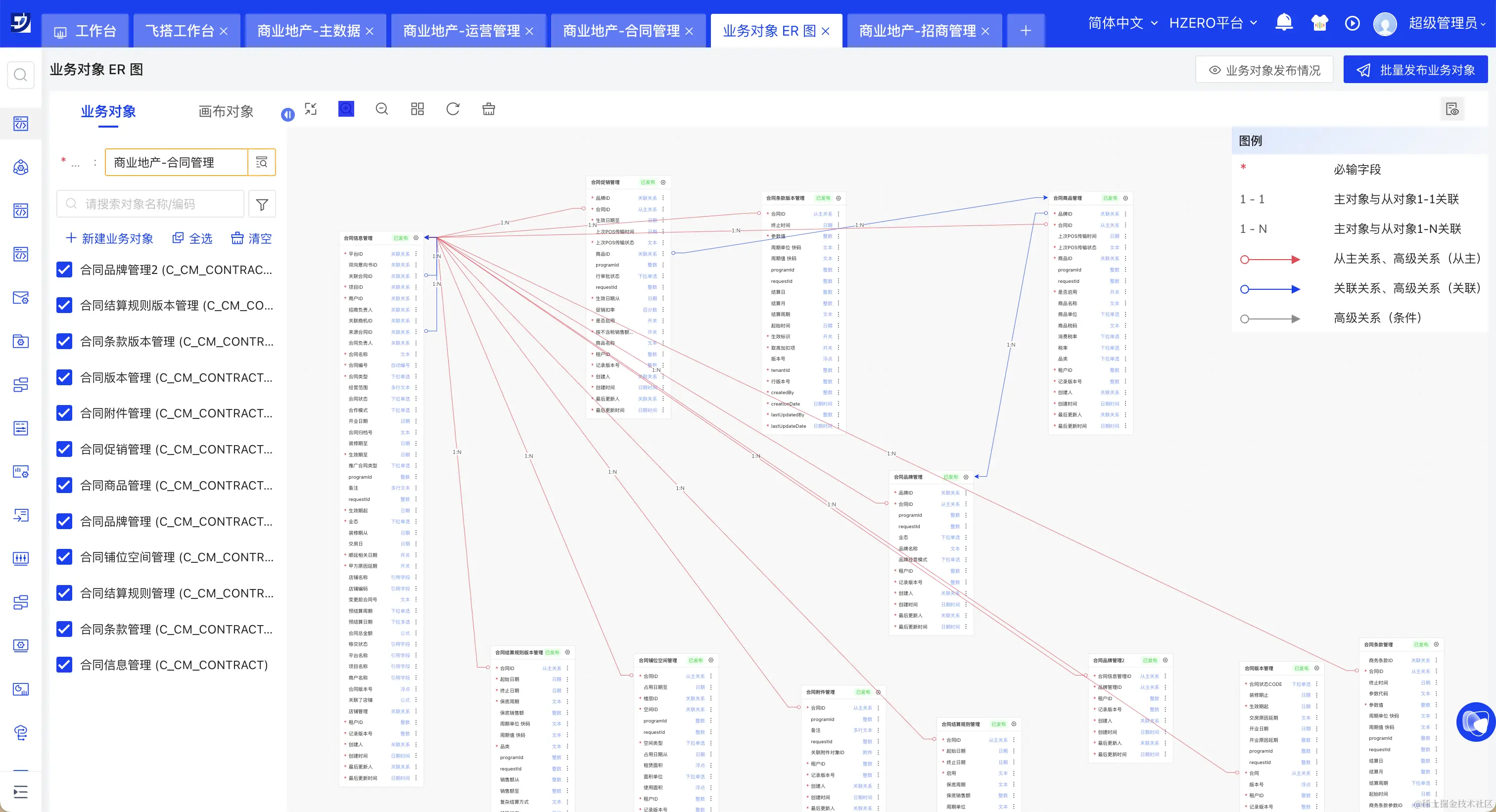Screen dimensions: 1496x812
Task: Click the lookup icon in the 商业地产-合同管理 field
Action: tap(261, 163)
